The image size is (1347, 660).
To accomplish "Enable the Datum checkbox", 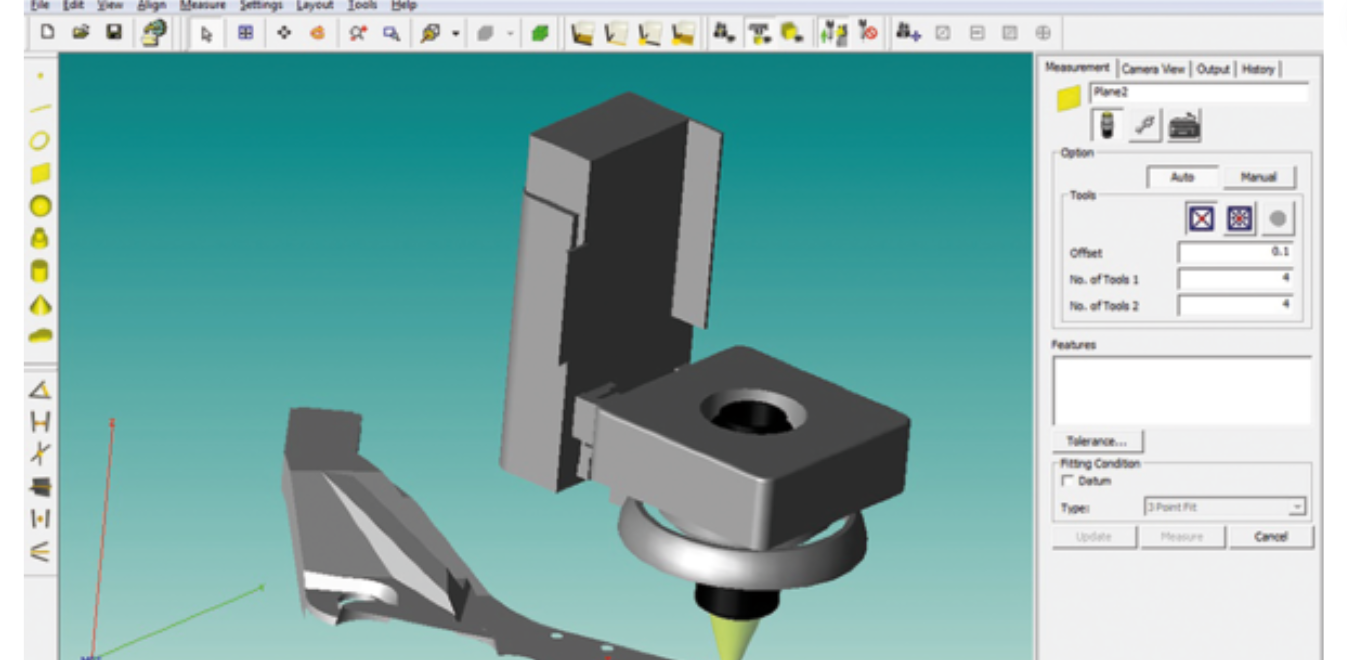I will coord(1067,481).
